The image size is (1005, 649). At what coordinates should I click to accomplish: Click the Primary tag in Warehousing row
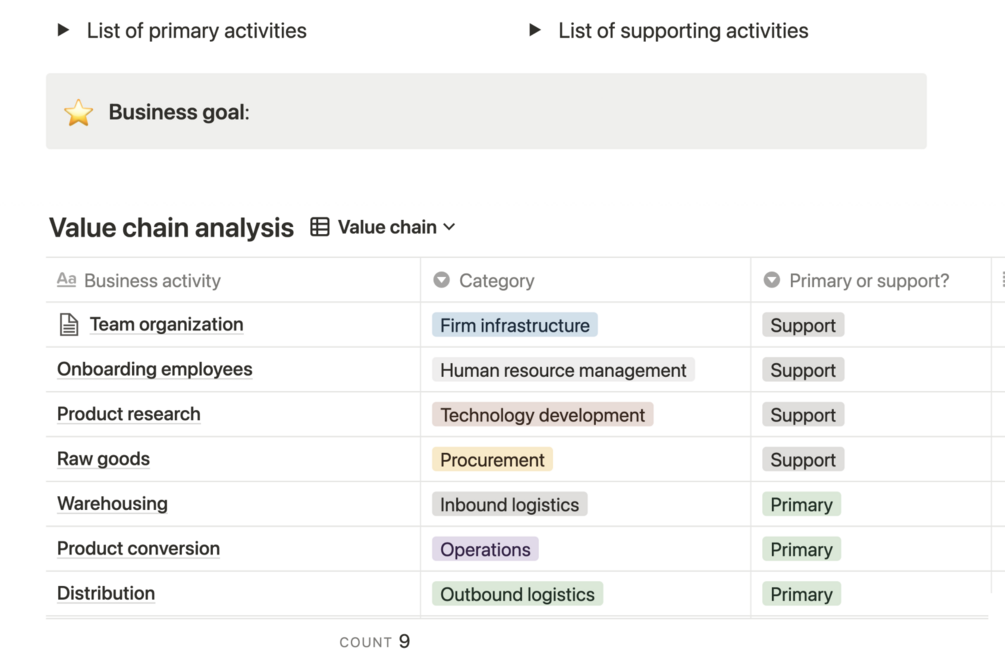click(x=800, y=505)
